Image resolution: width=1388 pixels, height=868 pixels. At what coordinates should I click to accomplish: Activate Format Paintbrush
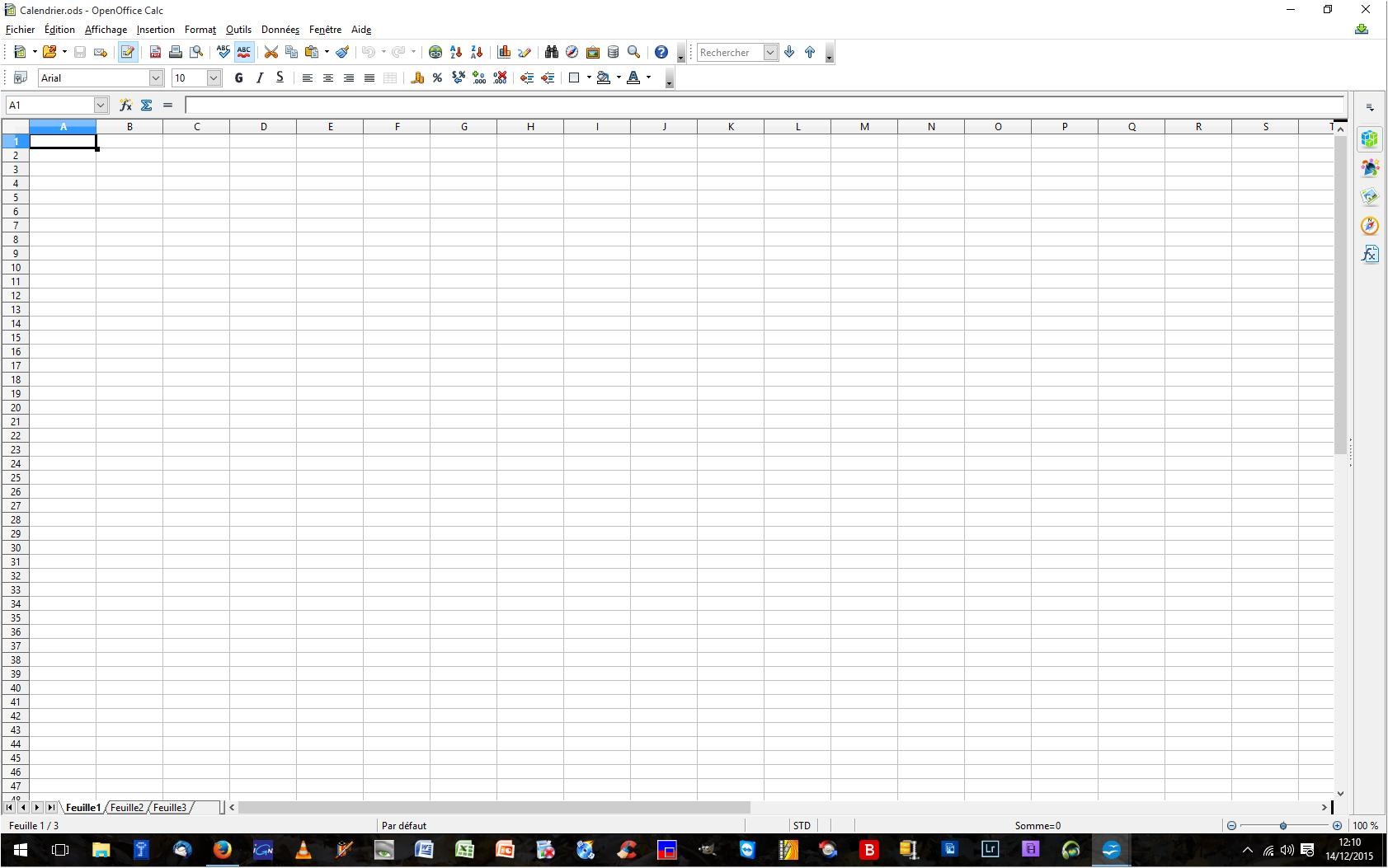pos(342,52)
